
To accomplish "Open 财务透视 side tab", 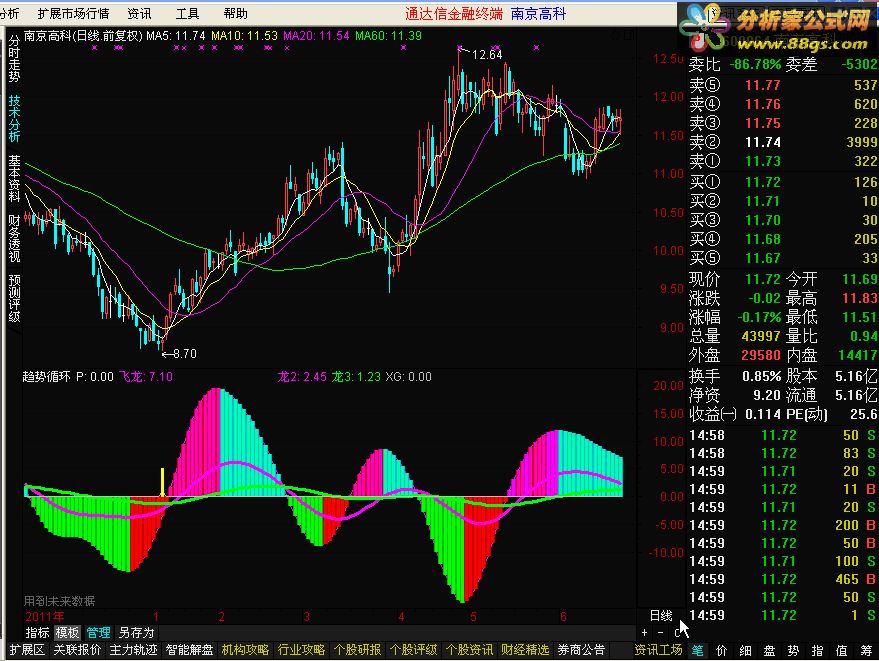I will click(x=14, y=239).
